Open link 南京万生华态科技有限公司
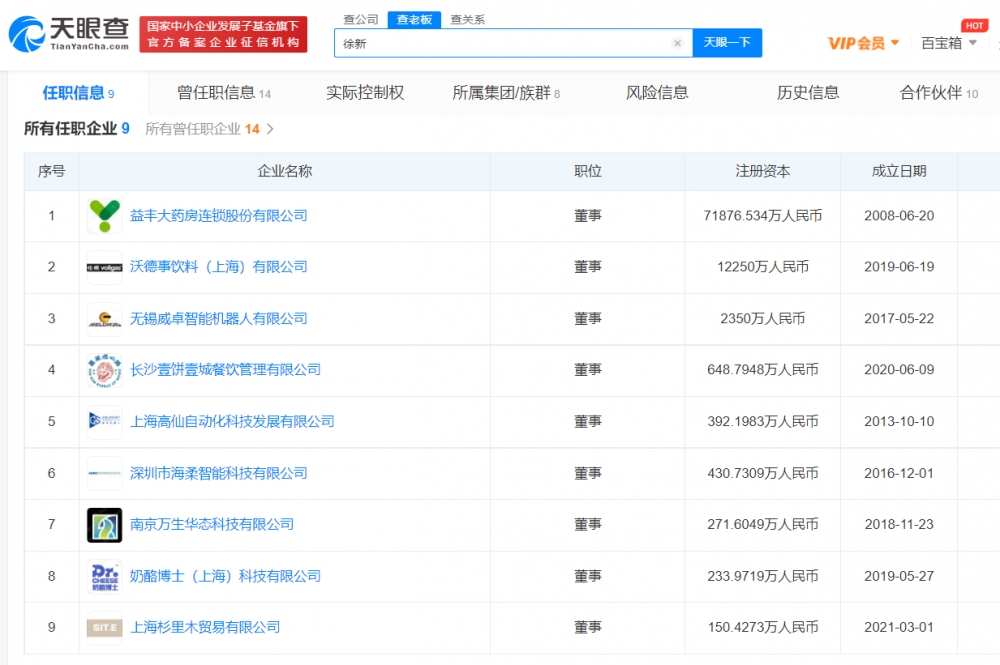The image size is (1000, 665). (x=212, y=524)
